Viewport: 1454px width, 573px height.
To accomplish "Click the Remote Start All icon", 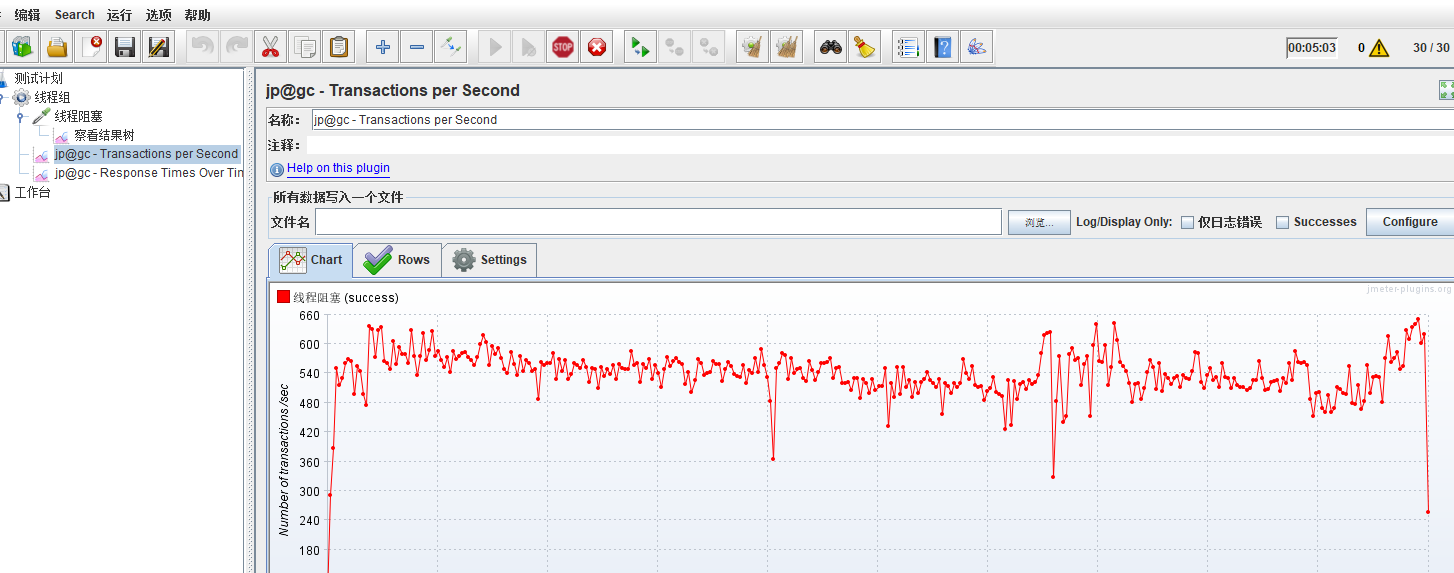I will 640,46.
